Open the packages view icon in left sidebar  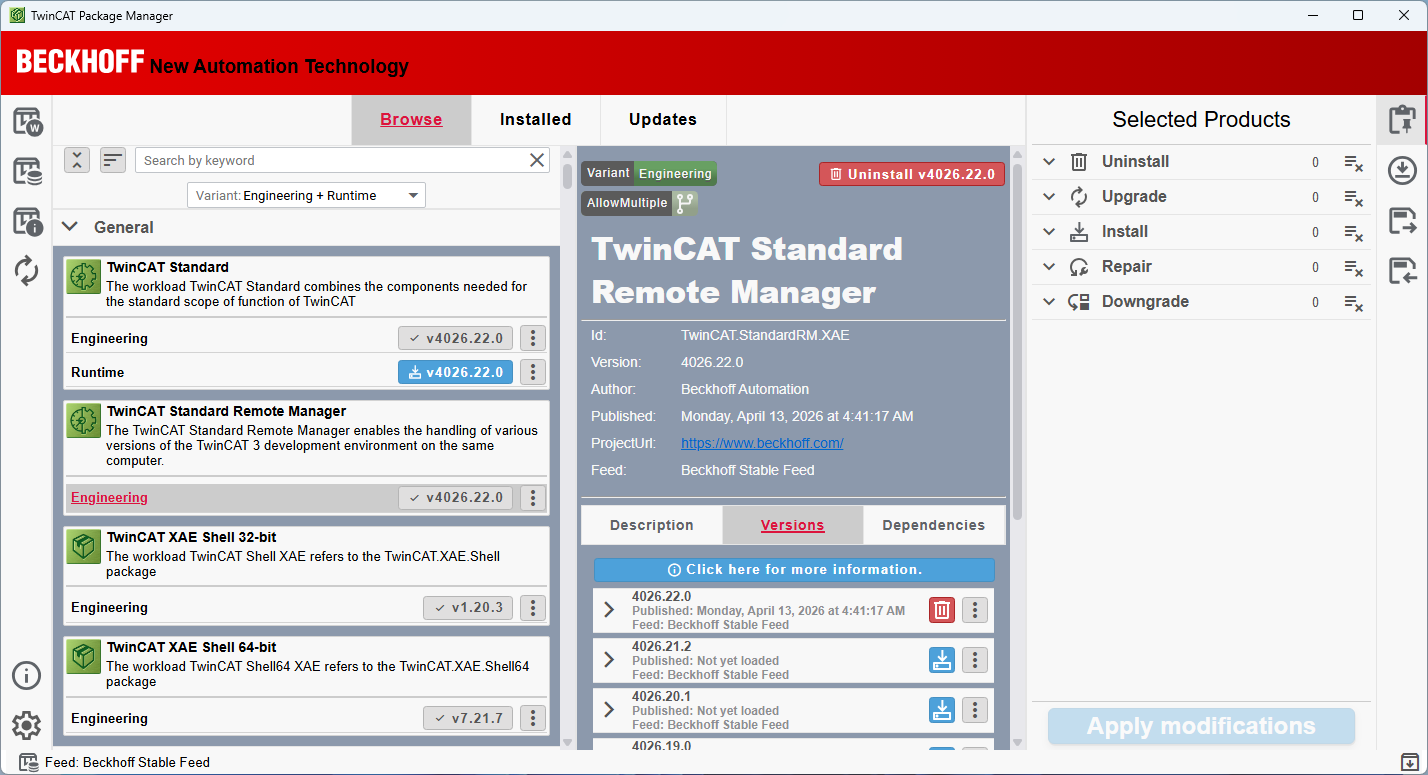point(27,171)
